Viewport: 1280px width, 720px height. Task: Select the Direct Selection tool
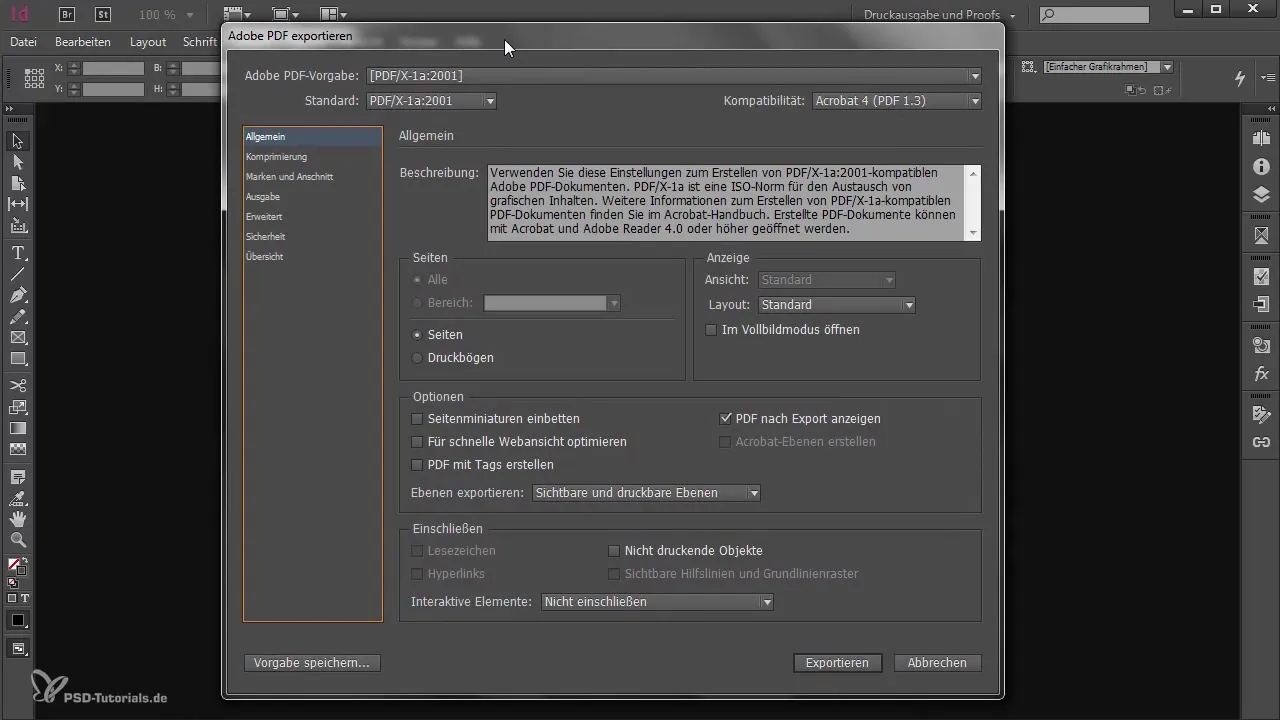point(18,162)
